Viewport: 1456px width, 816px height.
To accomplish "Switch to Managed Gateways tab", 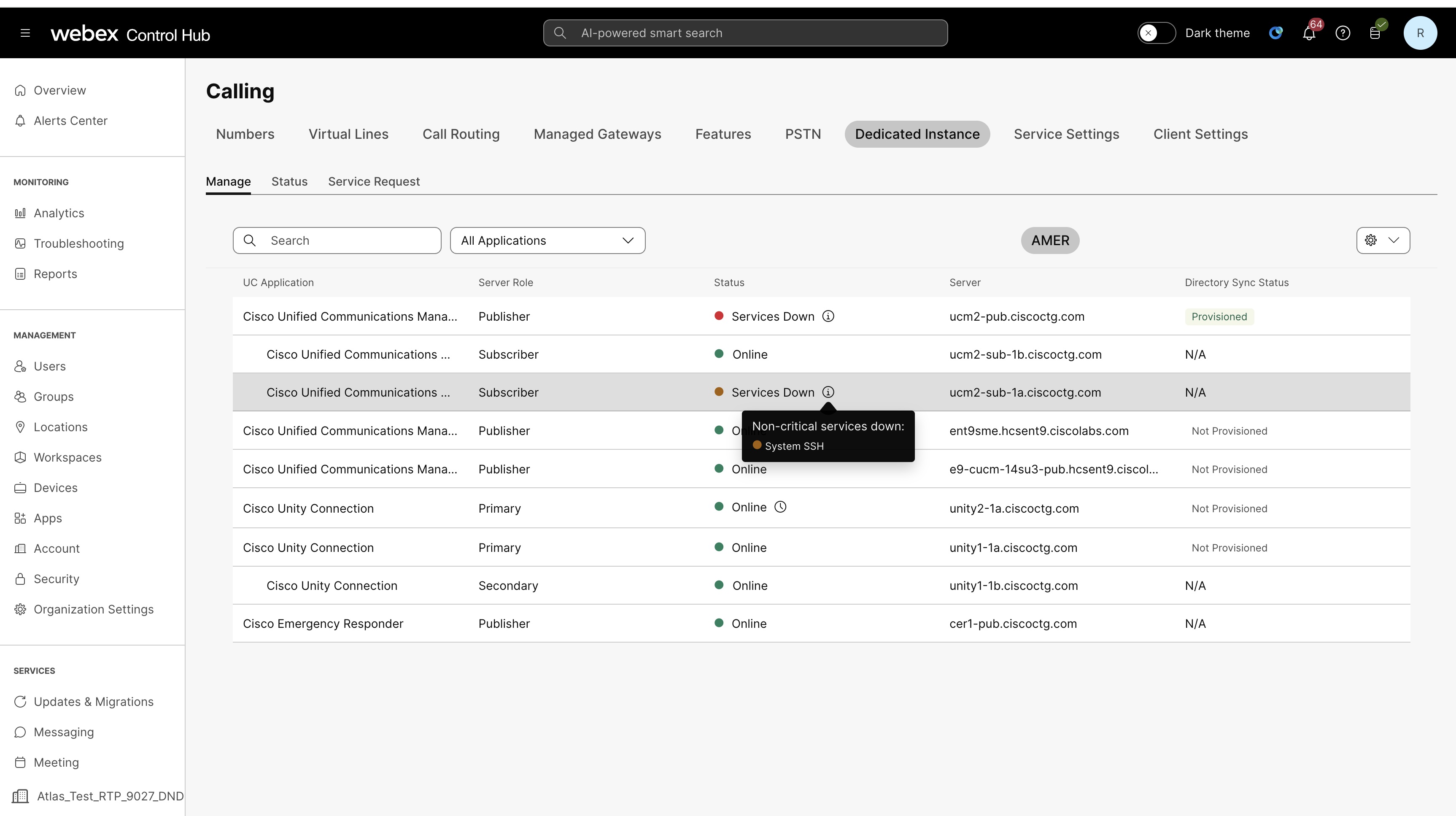I will click(x=597, y=134).
